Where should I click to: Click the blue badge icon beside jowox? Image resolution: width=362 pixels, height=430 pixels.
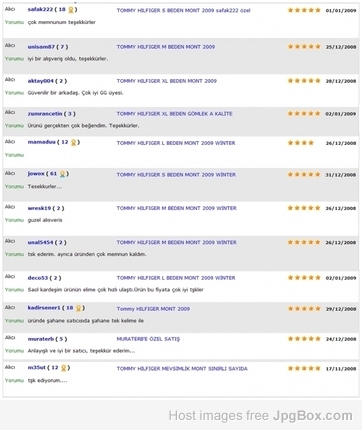(62, 174)
